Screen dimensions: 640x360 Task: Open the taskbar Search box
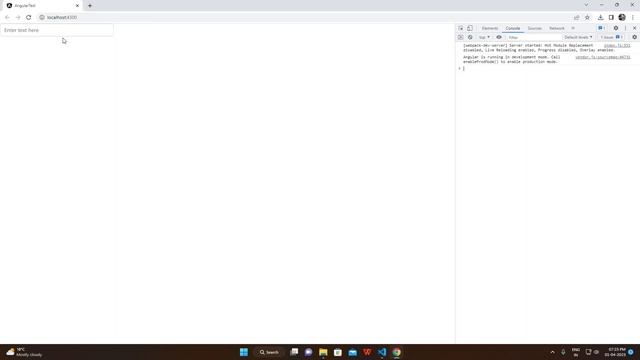269,352
